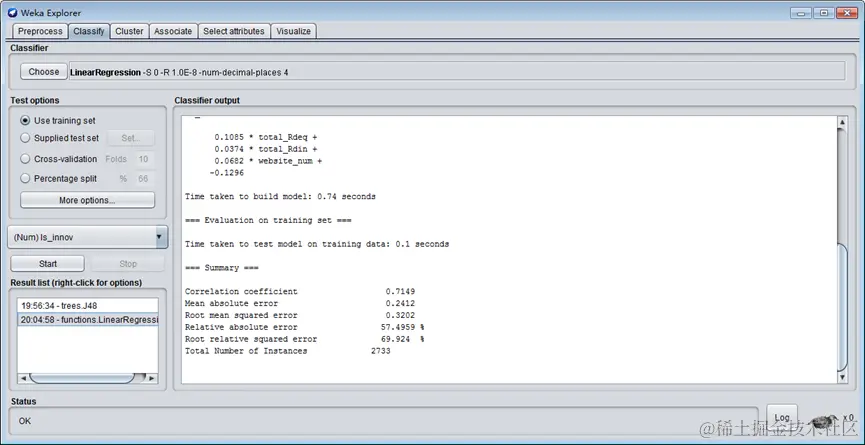Click the LinearRegression classifier options field

coord(457,72)
